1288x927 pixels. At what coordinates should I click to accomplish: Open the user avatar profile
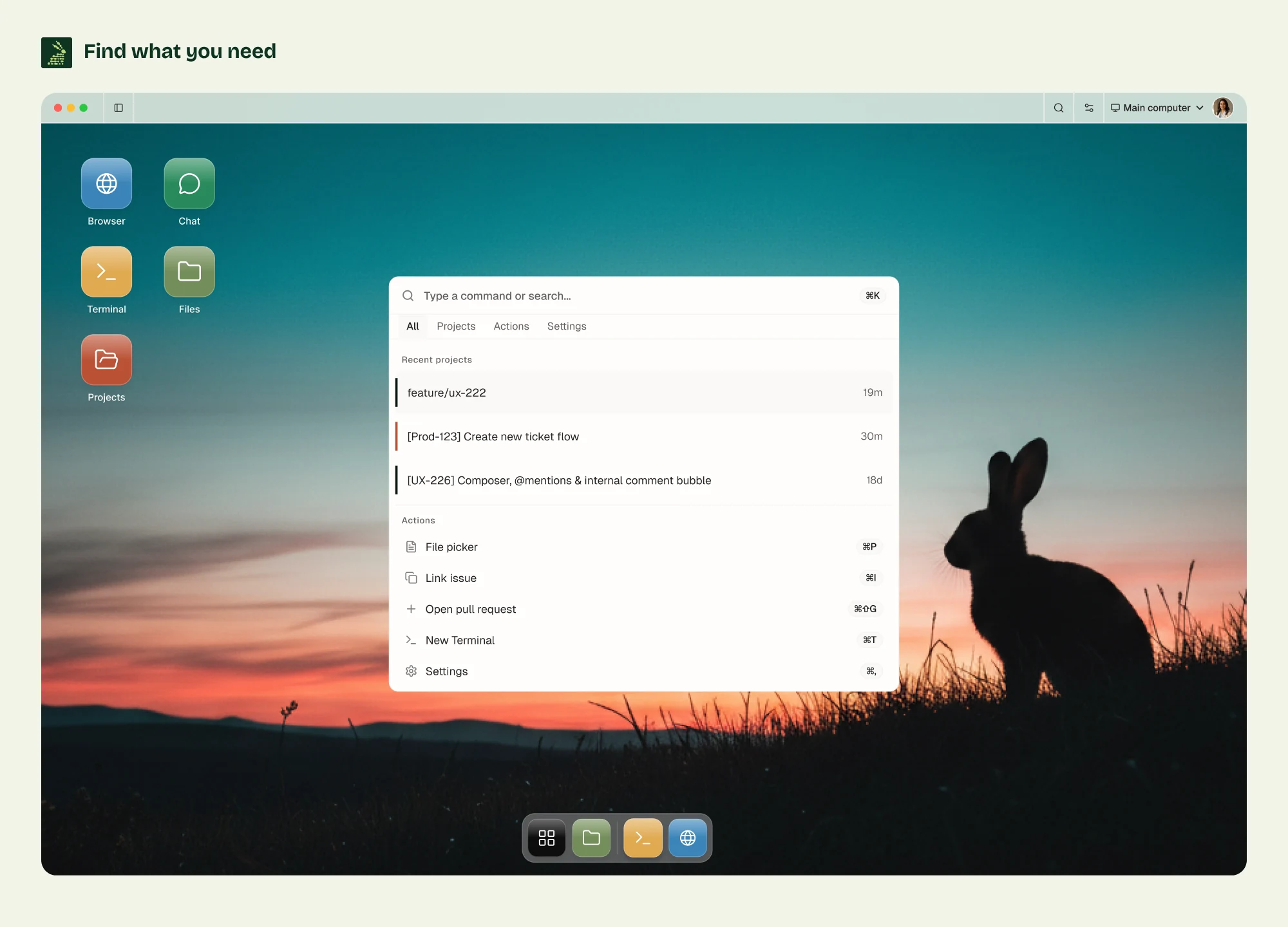[1223, 108]
